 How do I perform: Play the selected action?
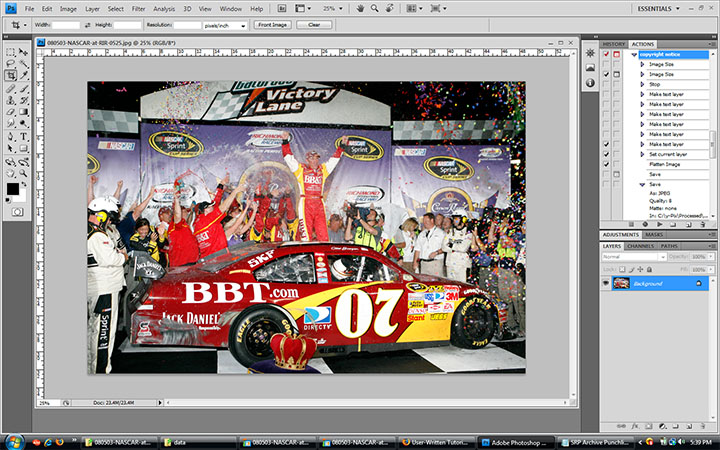point(660,224)
